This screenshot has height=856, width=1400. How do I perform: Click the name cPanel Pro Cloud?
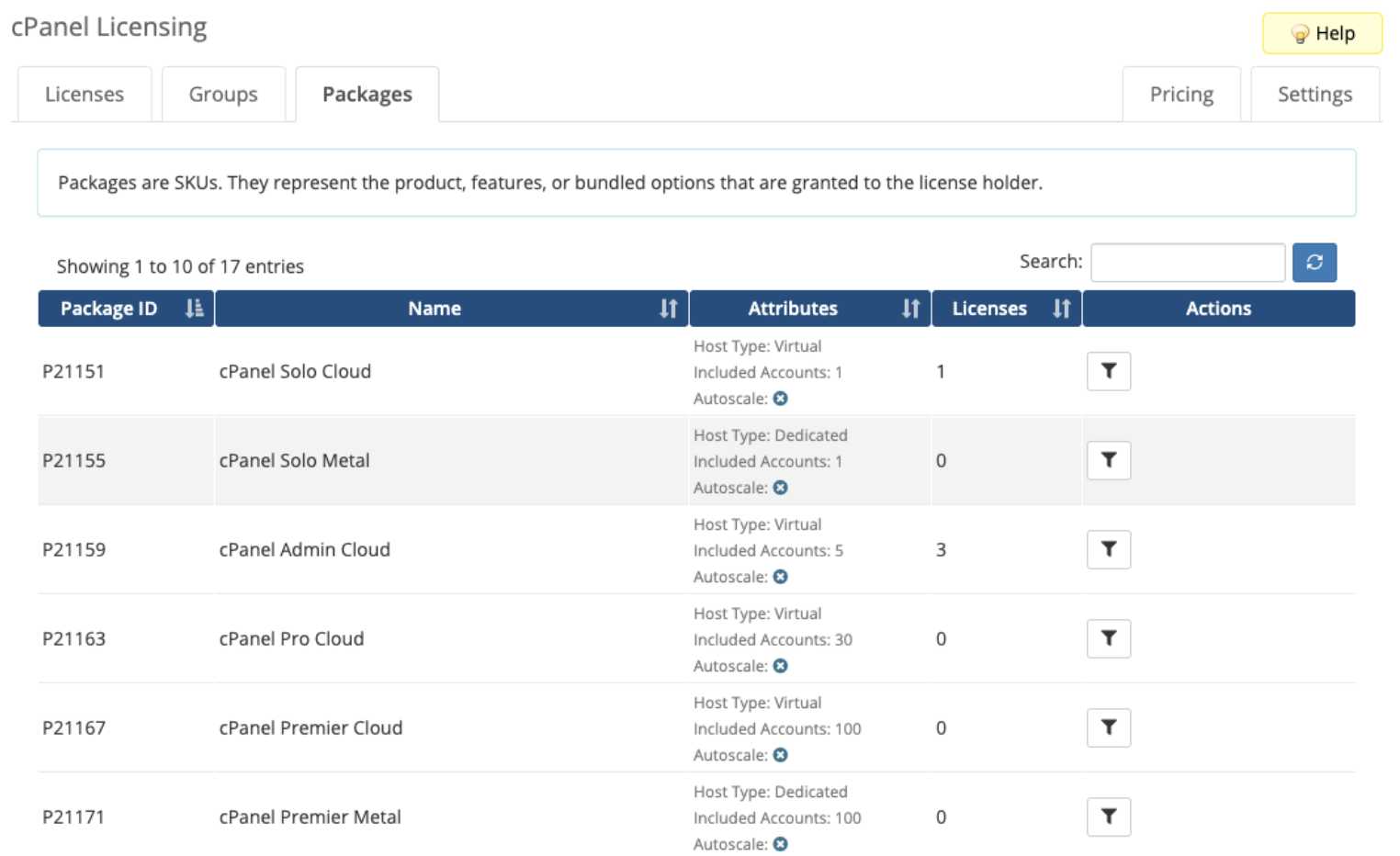click(x=291, y=638)
